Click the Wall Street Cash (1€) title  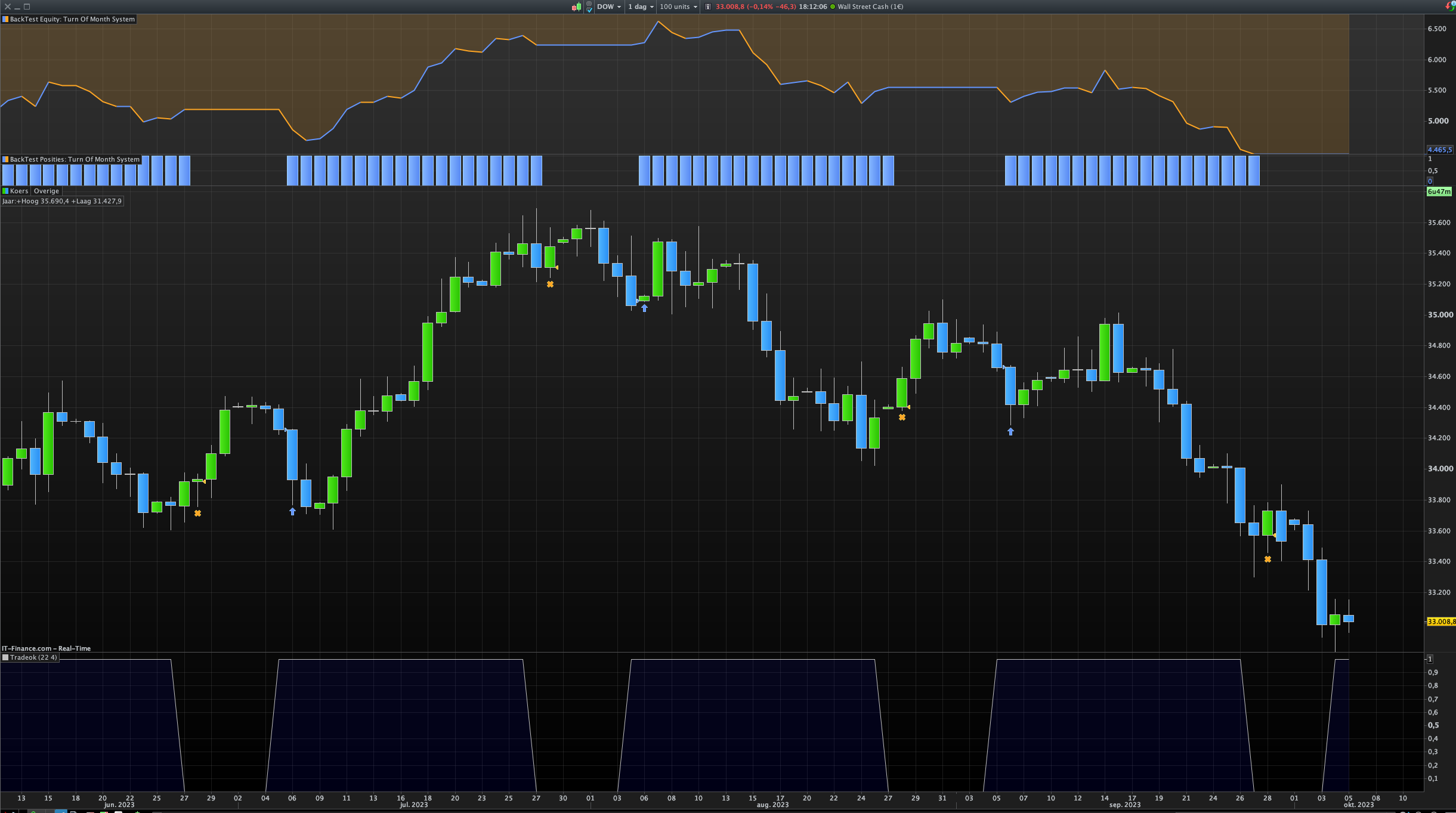(870, 7)
